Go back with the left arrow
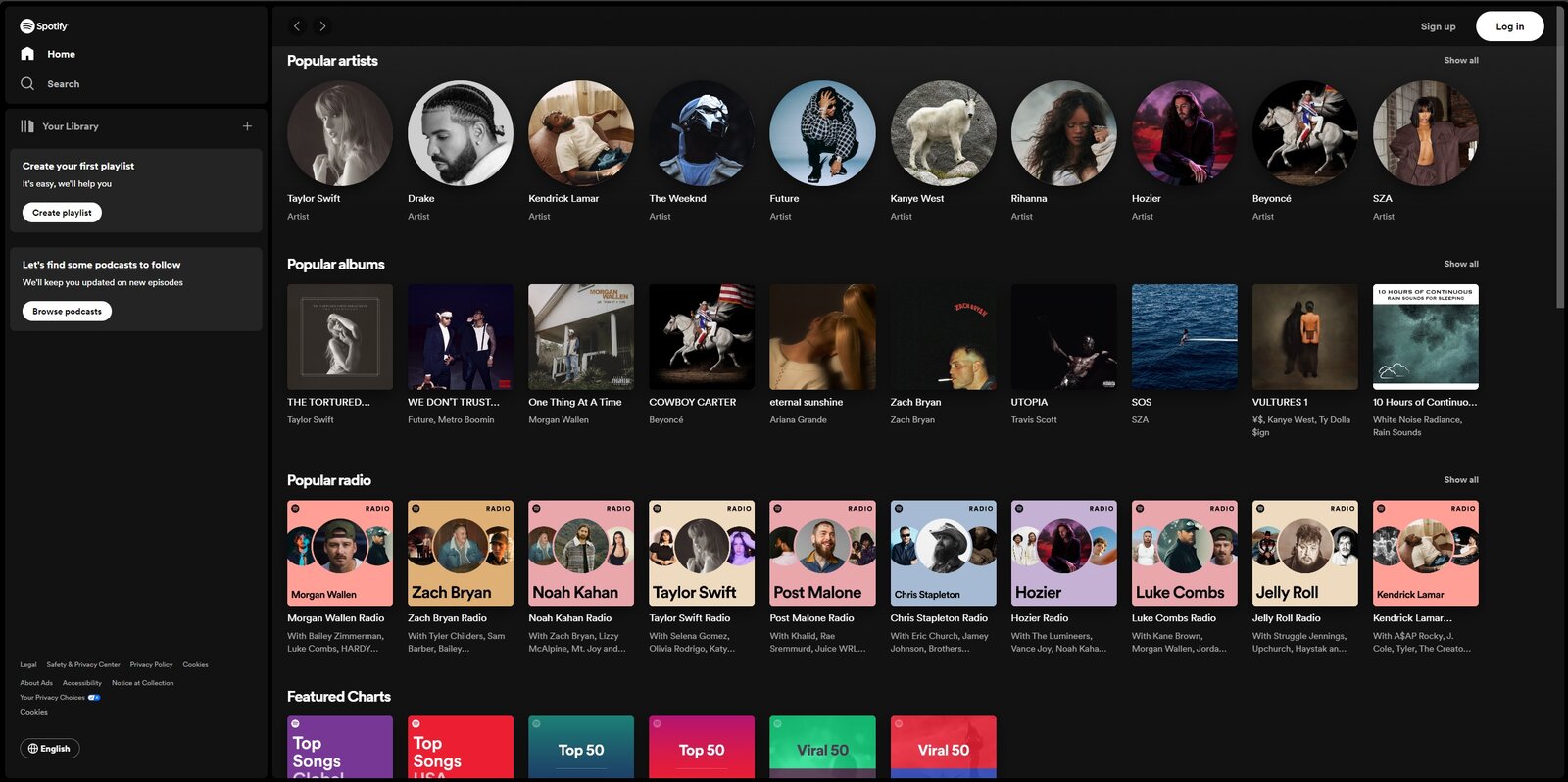Image resolution: width=1568 pixels, height=782 pixels. click(x=297, y=26)
